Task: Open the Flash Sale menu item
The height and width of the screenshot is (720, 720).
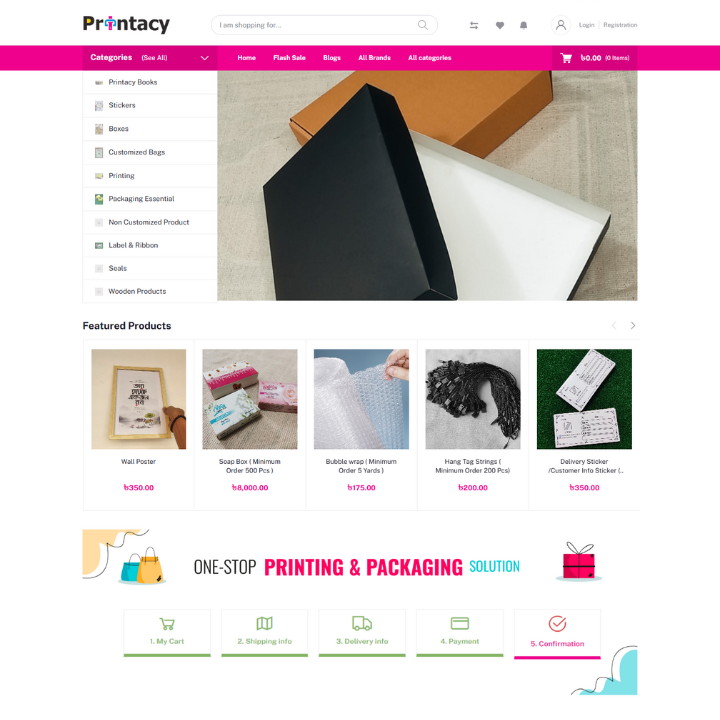Action: pyautogui.click(x=289, y=58)
